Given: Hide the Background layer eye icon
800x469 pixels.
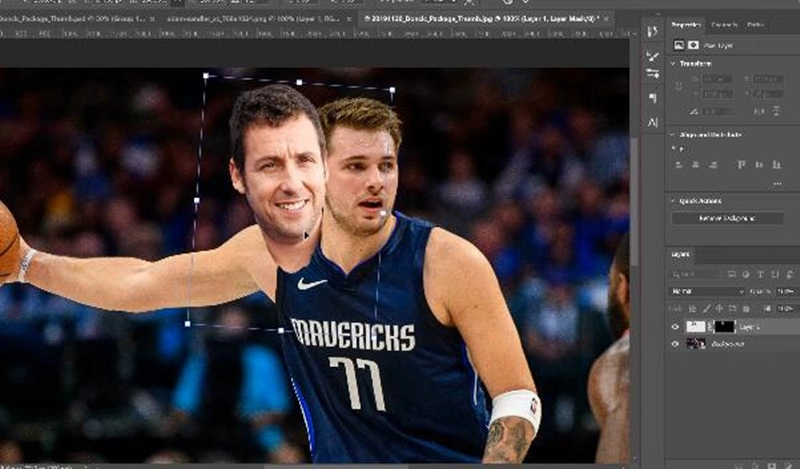Looking at the screenshot, I should 675,343.
